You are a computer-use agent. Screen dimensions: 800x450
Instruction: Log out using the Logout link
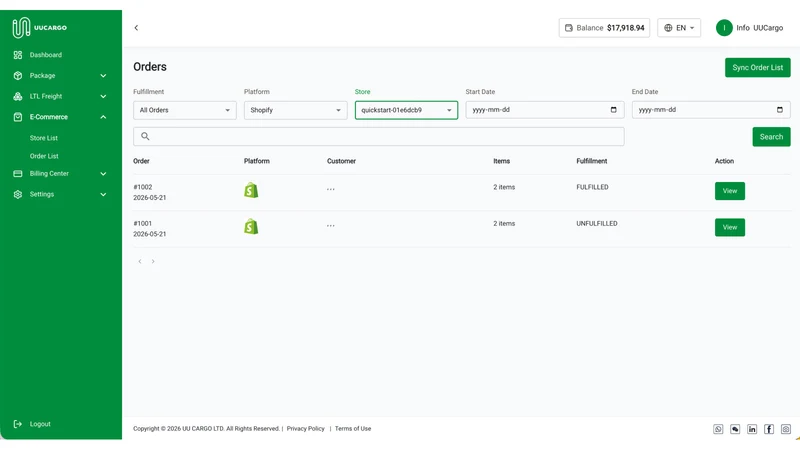(40, 424)
